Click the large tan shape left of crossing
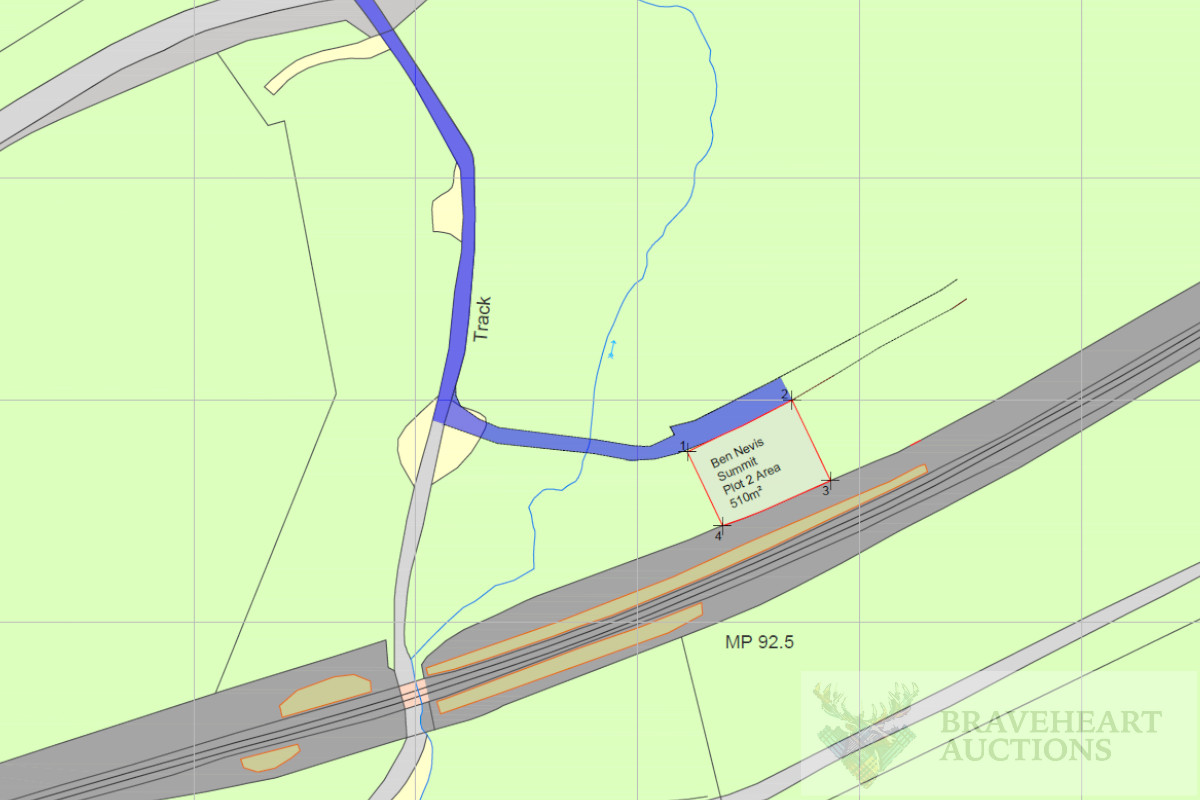Viewport: 1200px width, 800px height. click(x=325, y=695)
